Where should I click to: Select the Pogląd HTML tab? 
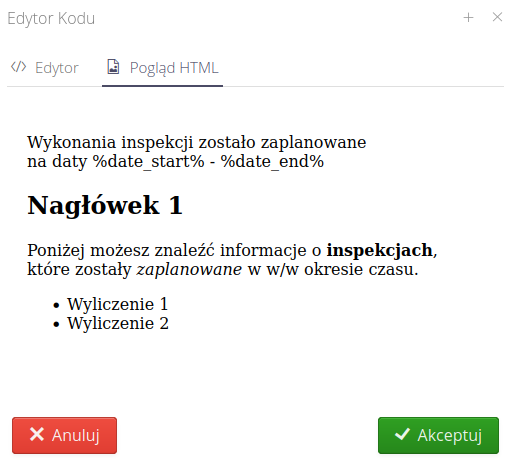coord(162,68)
